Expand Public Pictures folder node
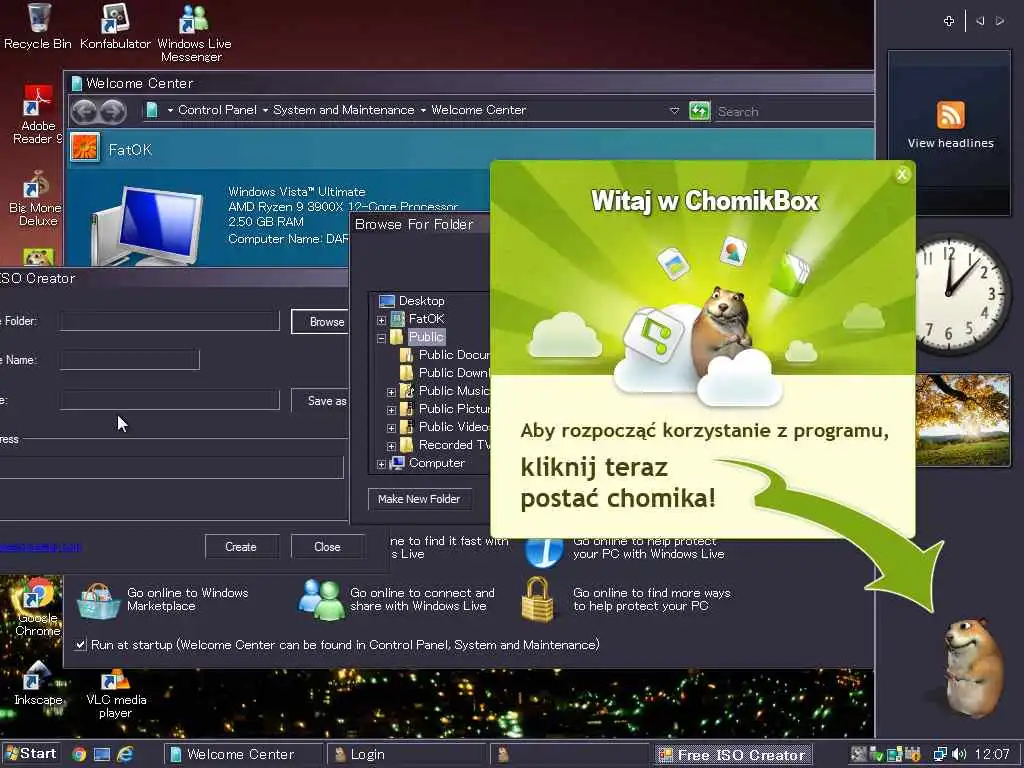1024x768 pixels. point(391,410)
